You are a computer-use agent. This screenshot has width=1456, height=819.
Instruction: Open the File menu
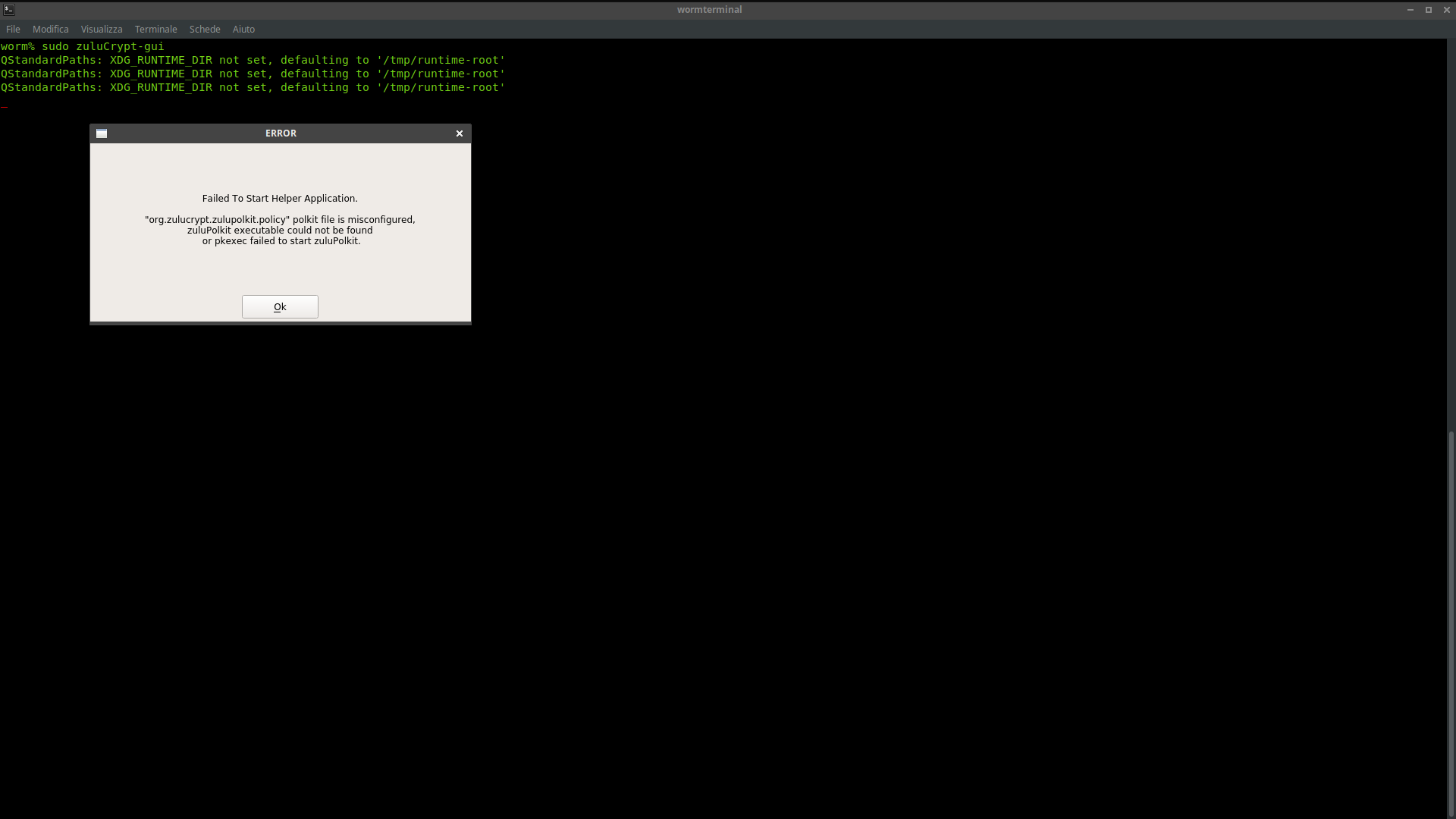[13, 29]
